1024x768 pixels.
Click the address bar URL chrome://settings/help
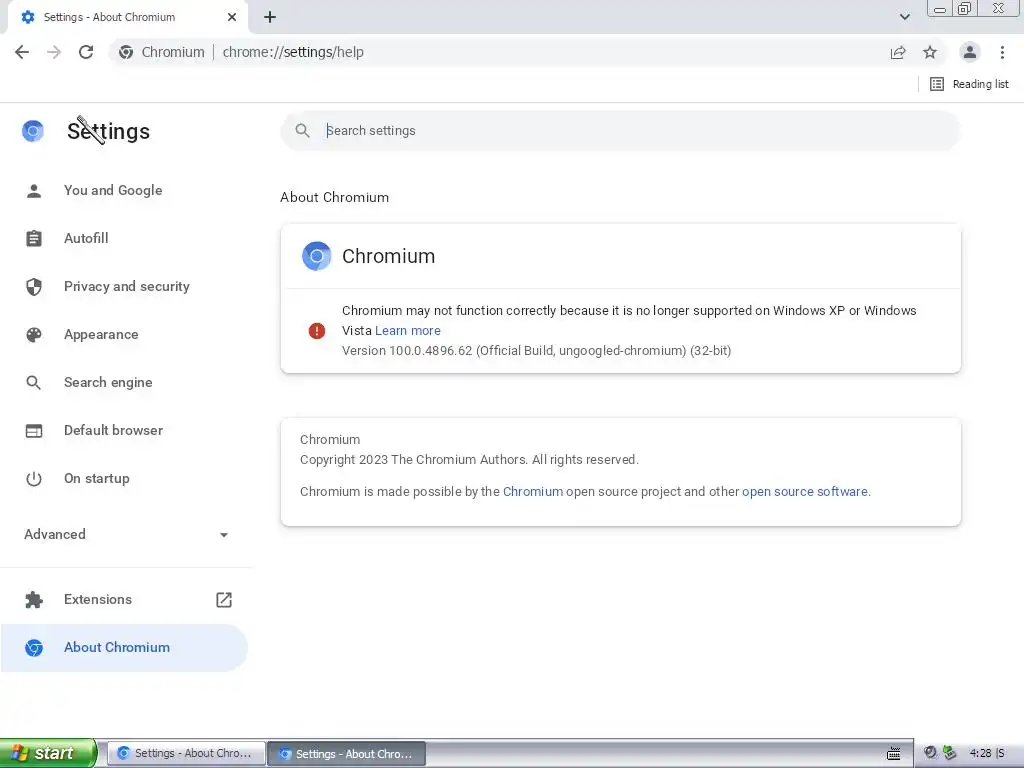coord(293,52)
